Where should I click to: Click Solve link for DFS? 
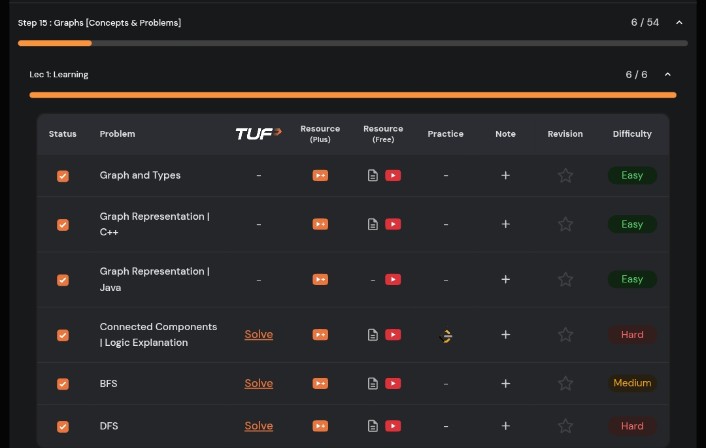click(x=258, y=425)
